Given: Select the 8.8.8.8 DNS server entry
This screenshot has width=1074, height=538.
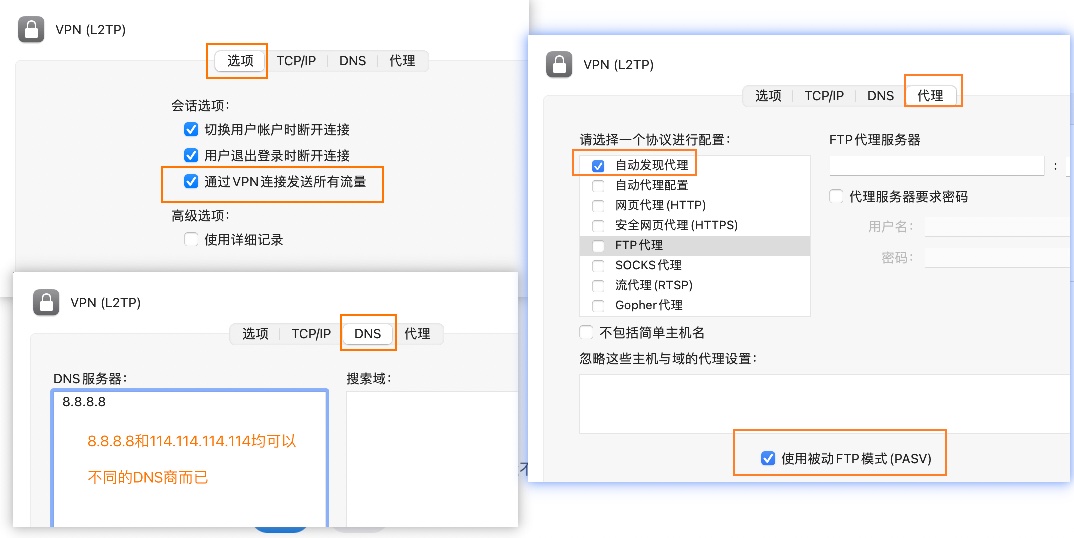Looking at the screenshot, I should [x=84, y=402].
